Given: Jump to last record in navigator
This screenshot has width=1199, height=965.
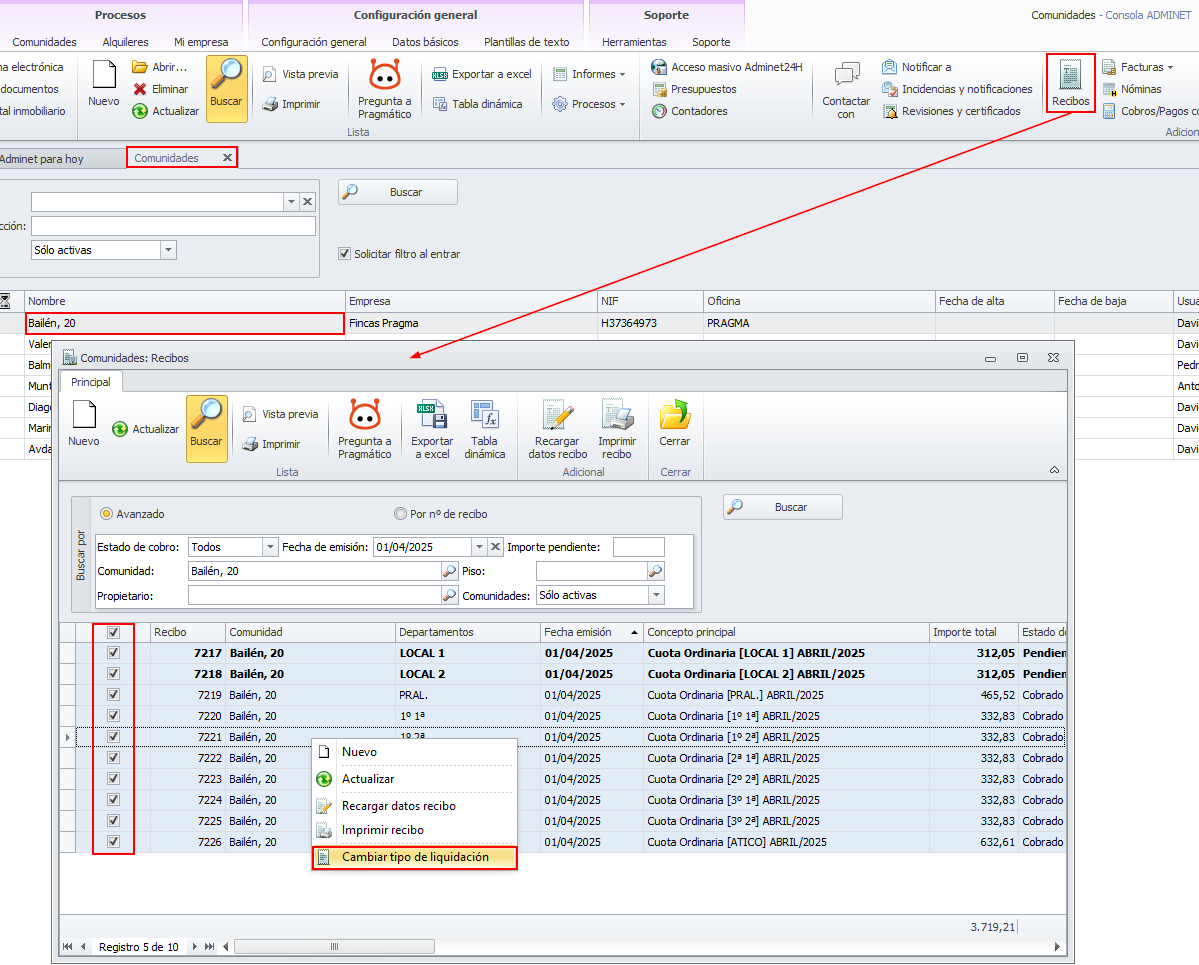Looking at the screenshot, I should [210, 947].
